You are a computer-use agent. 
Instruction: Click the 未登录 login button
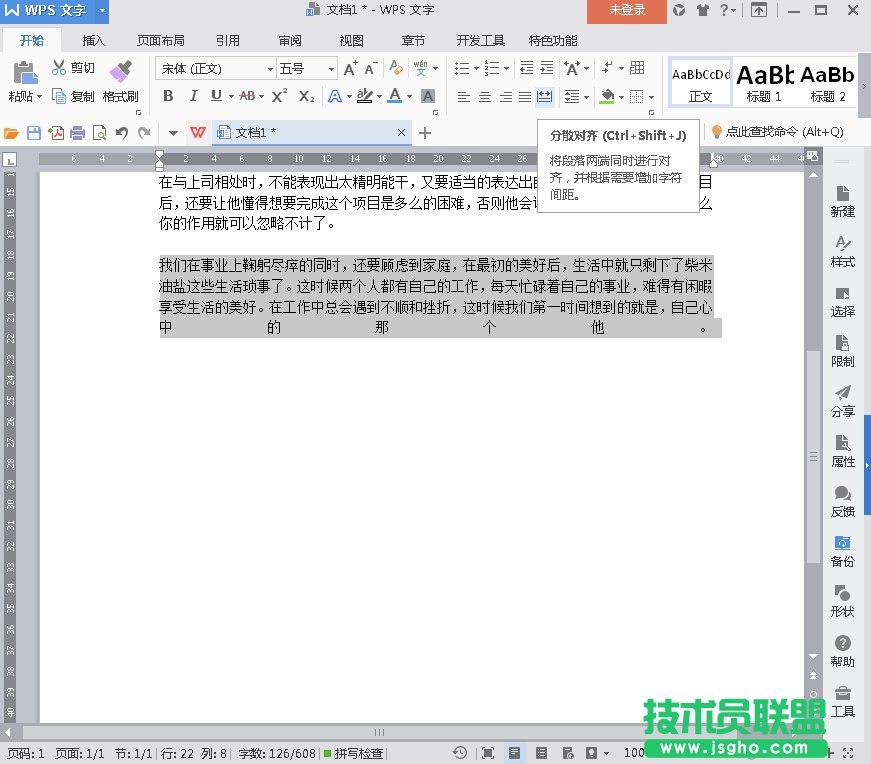point(625,10)
